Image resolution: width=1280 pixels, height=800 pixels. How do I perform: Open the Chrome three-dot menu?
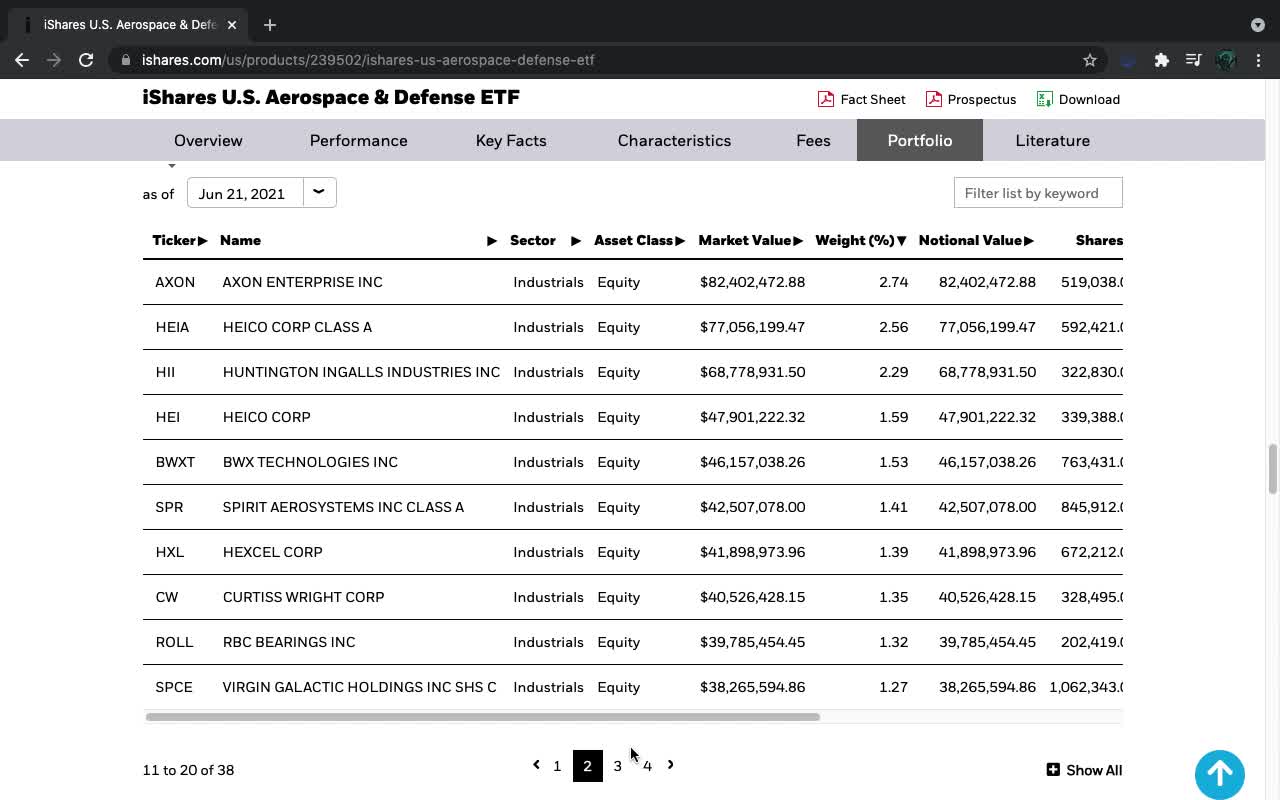click(x=1258, y=60)
